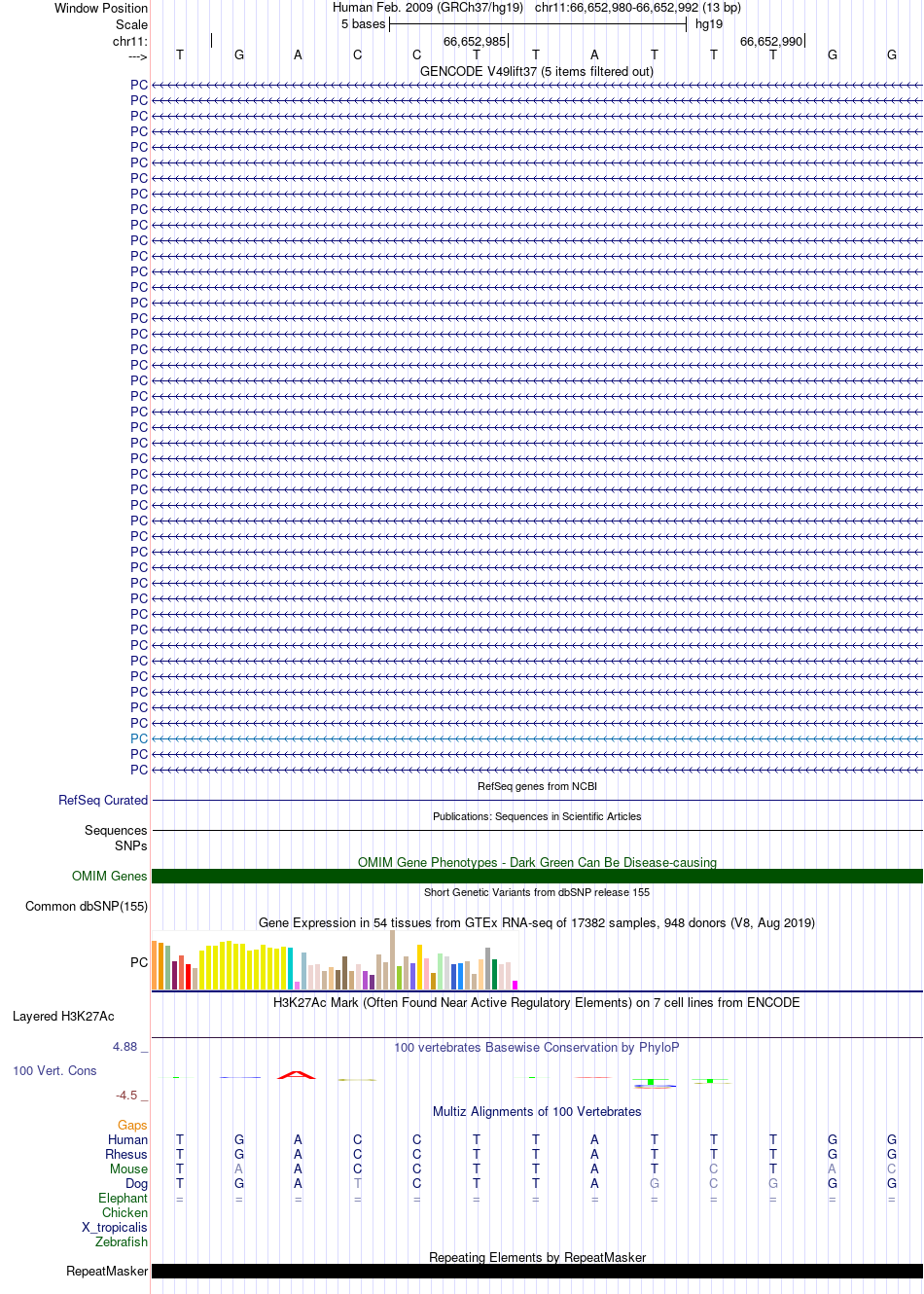Open OMIM Gene Phenotypes track title
924x1294 pixels.
click(537, 862)
